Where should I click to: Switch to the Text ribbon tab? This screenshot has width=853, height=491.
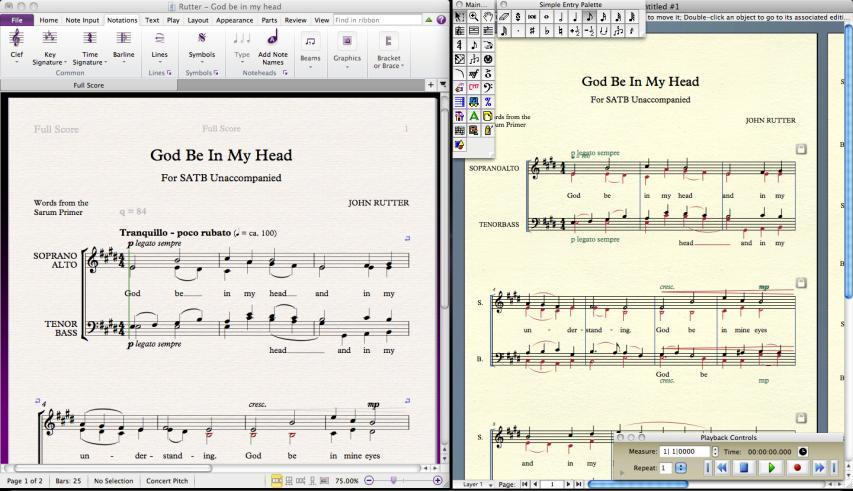[x=152, y=20]
